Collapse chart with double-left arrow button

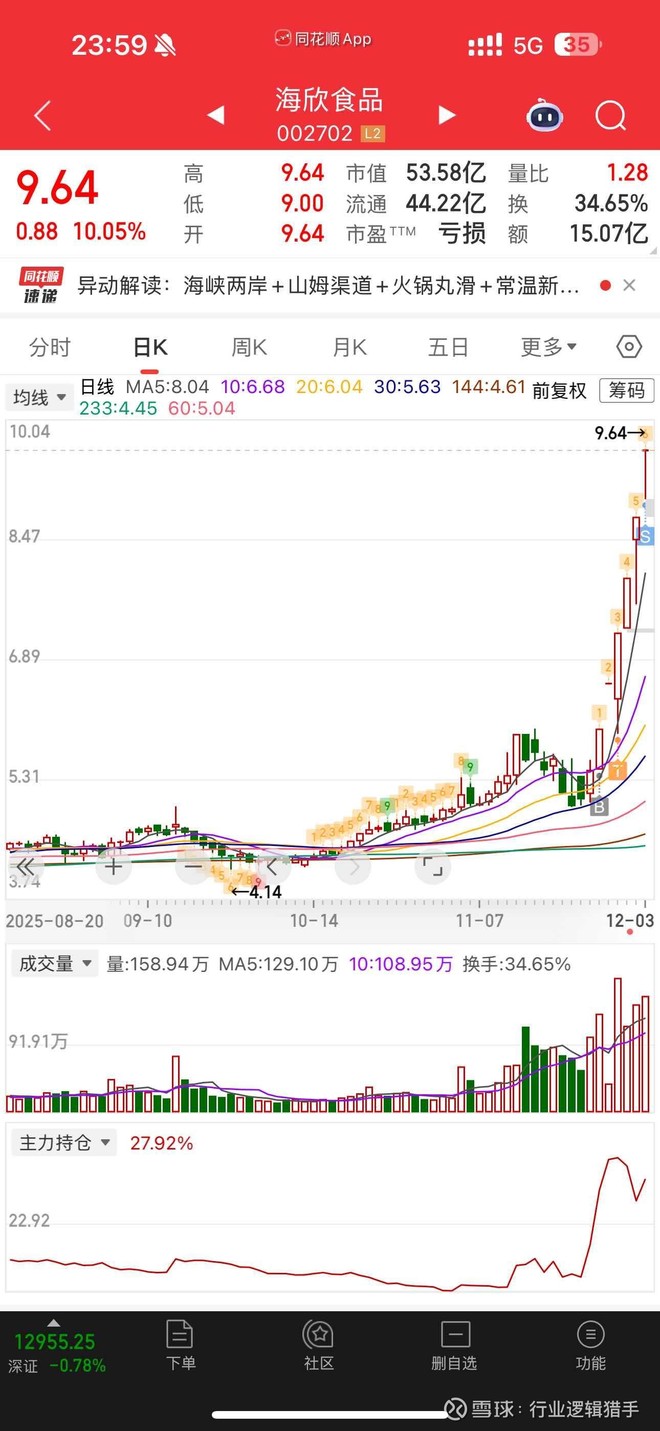[x=25, y=867]
